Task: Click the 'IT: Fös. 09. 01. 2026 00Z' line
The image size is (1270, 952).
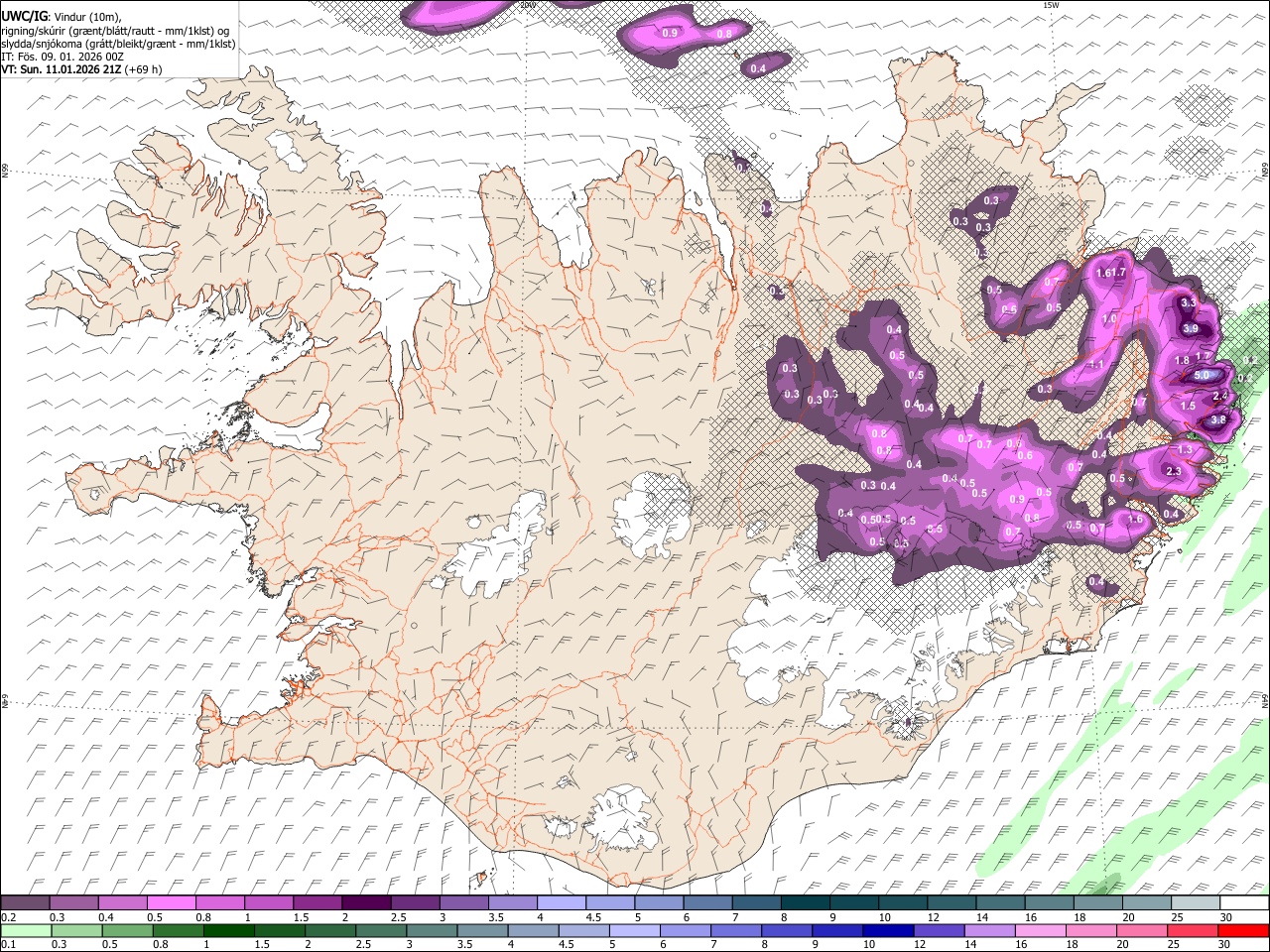Action: point(63,57)
